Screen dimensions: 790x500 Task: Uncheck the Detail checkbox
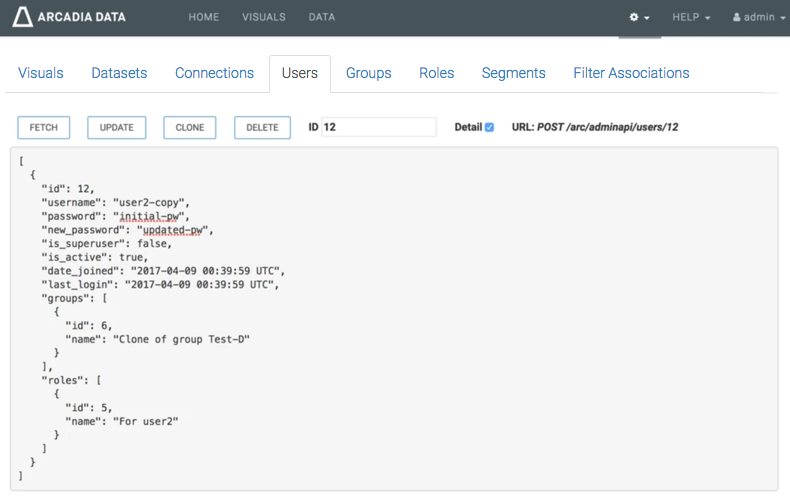click(489, 128)
